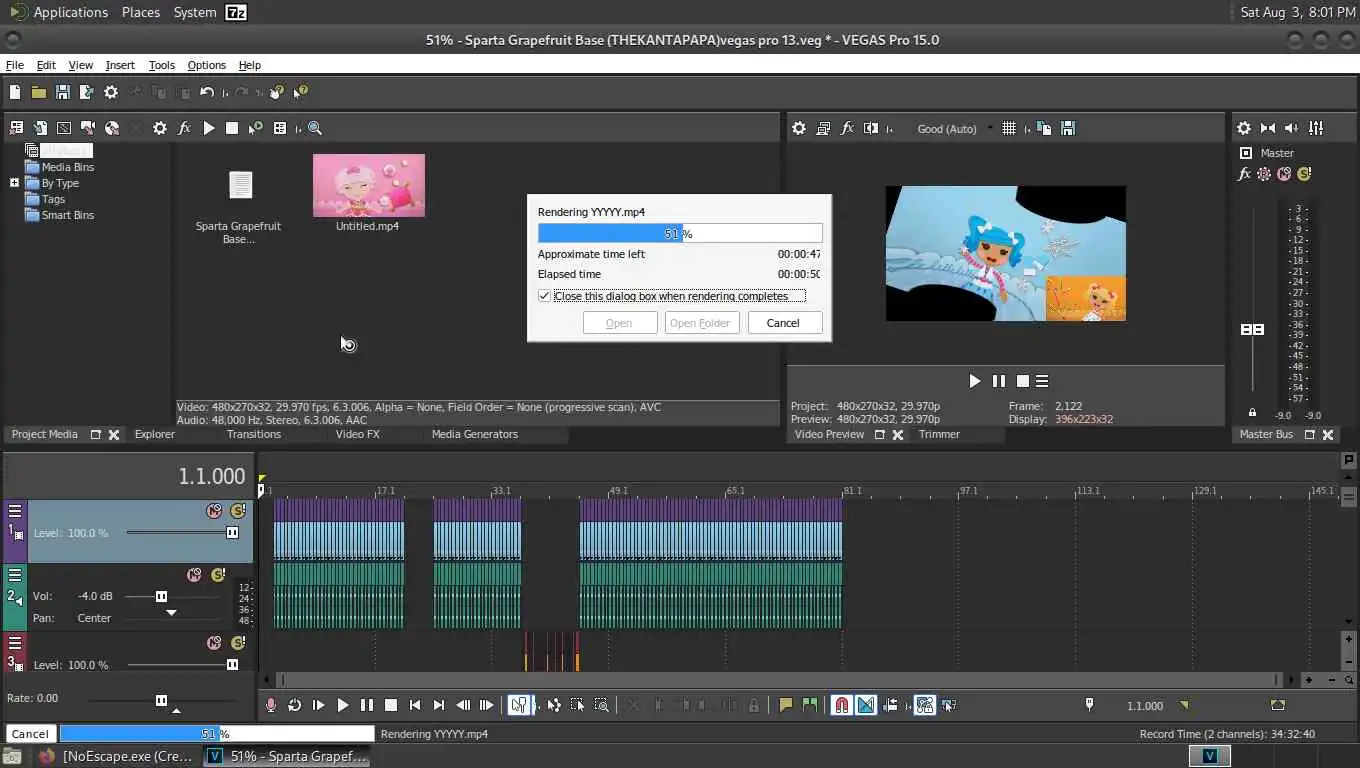Screen dimensions: 1360x768
Task: Adjust track 2 Vol slider
Action: (x=161, y=596)
